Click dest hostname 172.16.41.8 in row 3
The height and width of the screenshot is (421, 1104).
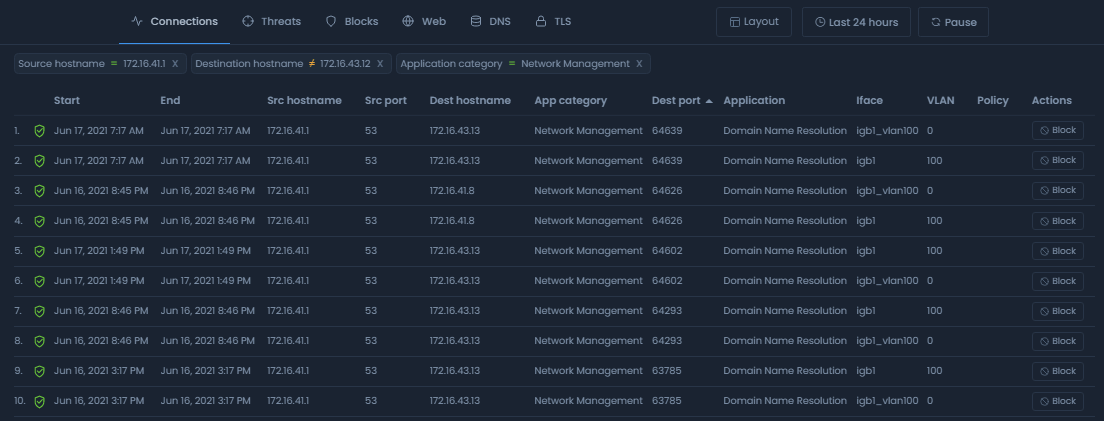tap(452, 191)
